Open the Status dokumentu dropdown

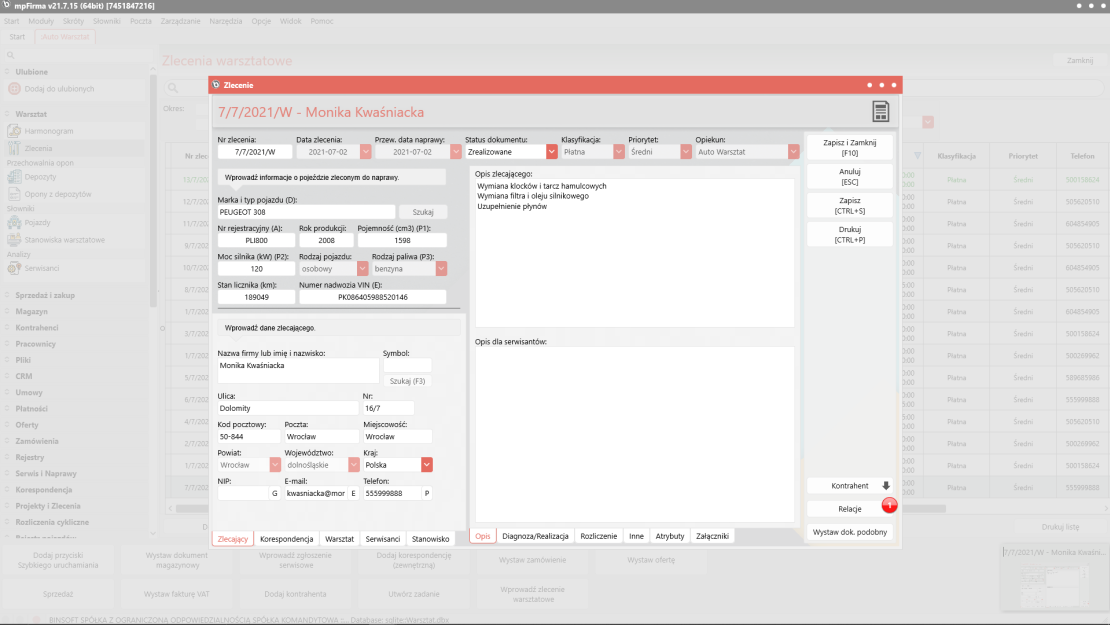pyautogui.click(x=551, y=152)
